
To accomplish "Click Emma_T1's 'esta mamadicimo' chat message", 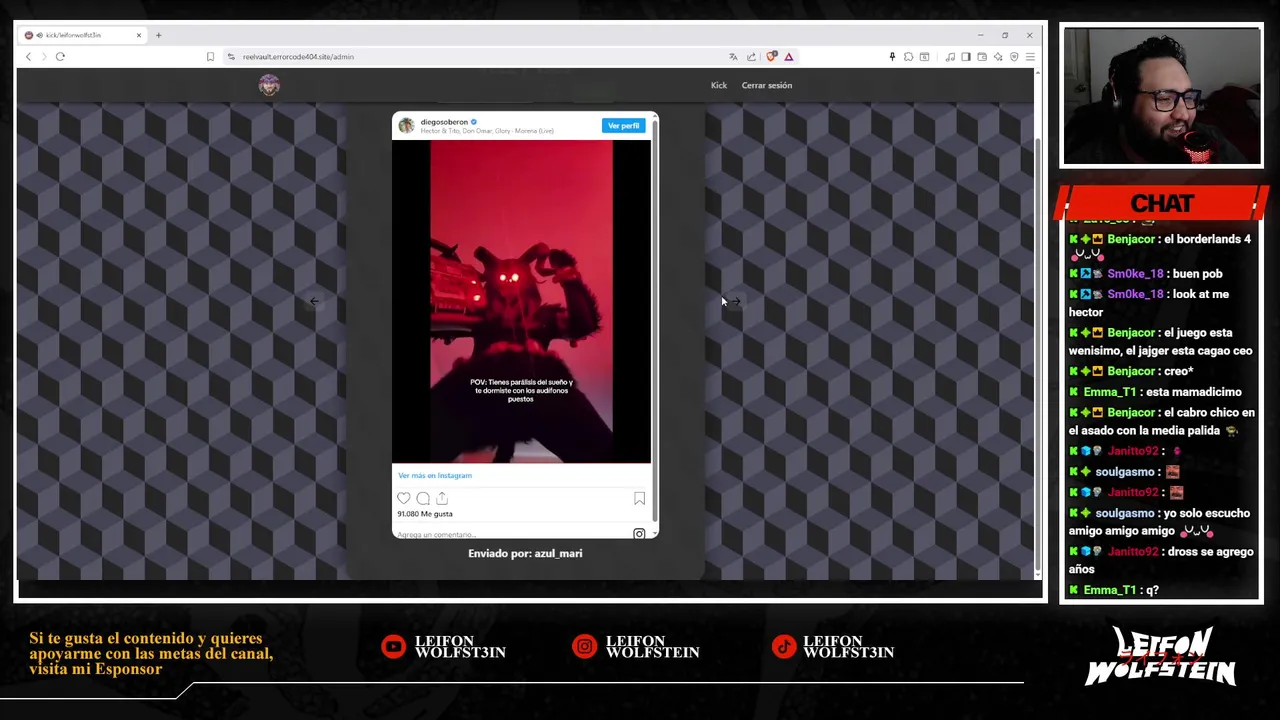I will pos(1155,392).
